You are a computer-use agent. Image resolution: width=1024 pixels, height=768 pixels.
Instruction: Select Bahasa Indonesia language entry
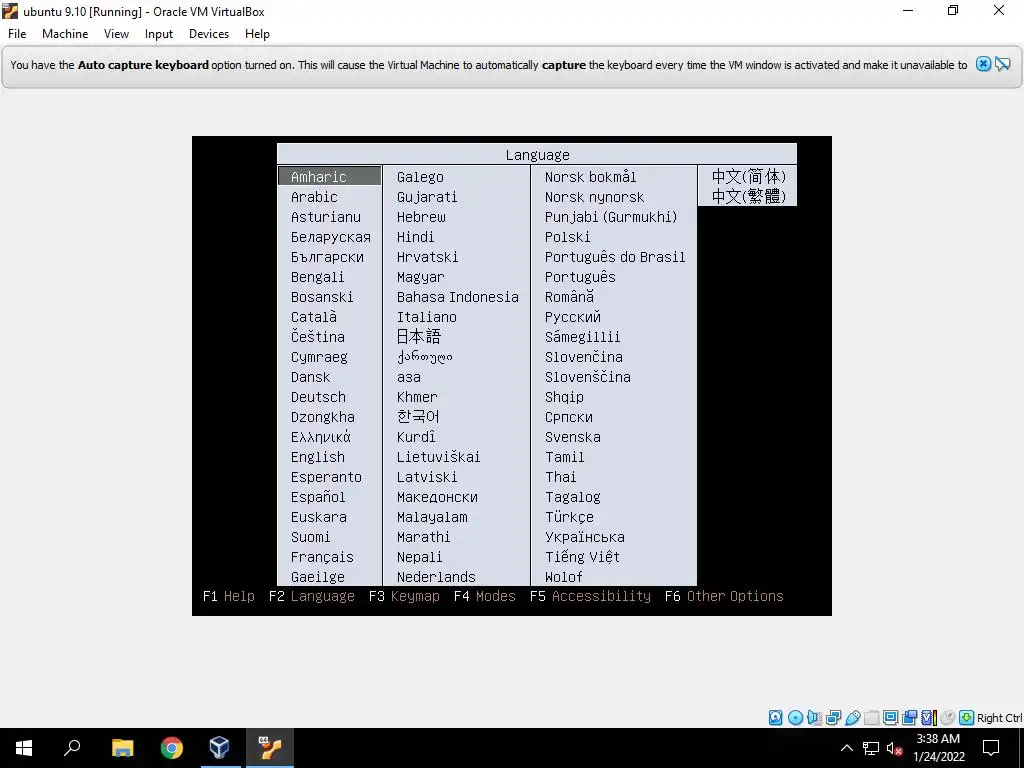point(458,296)
